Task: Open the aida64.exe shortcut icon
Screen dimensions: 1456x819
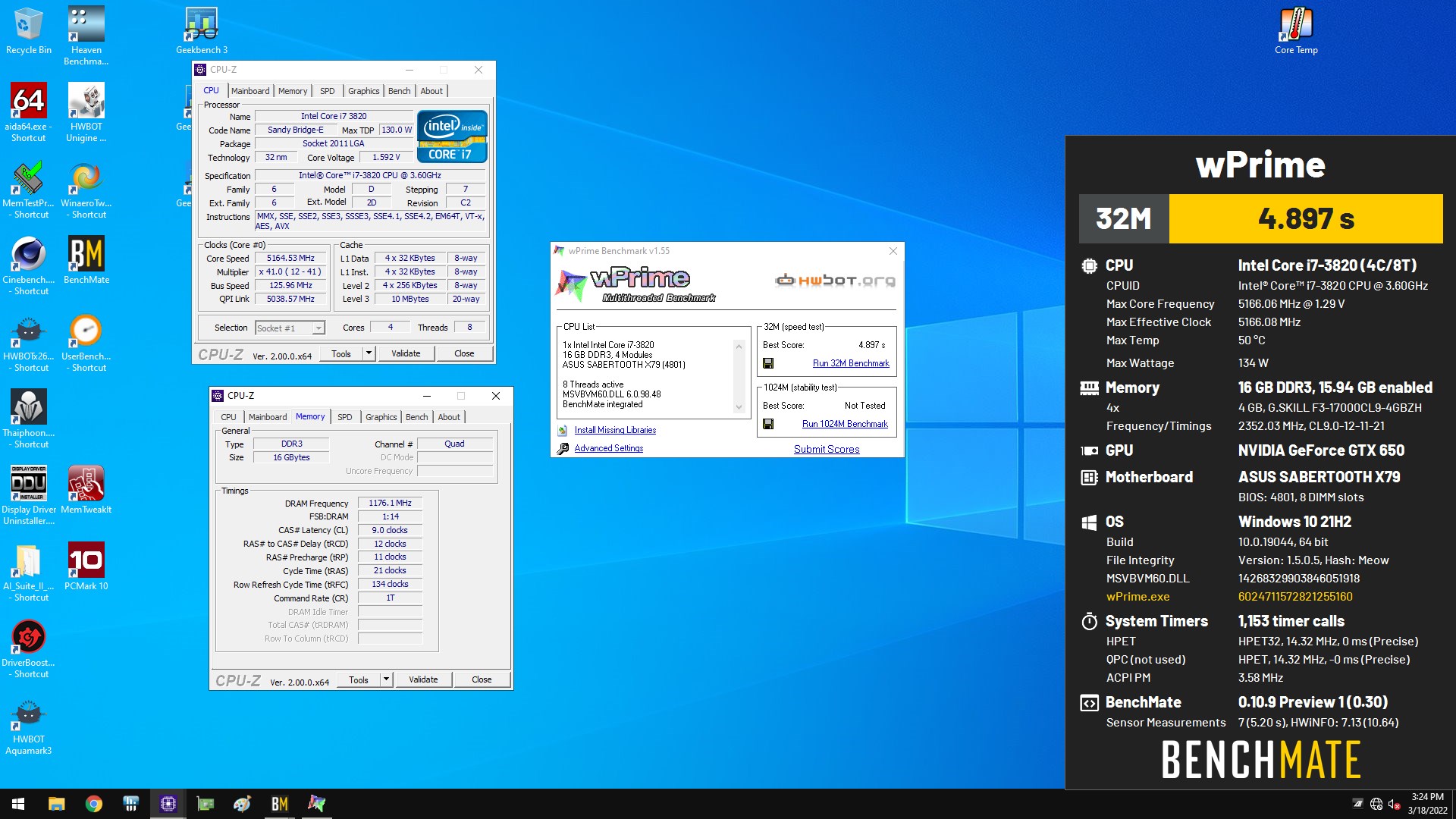Action: (x=29, y=112)
